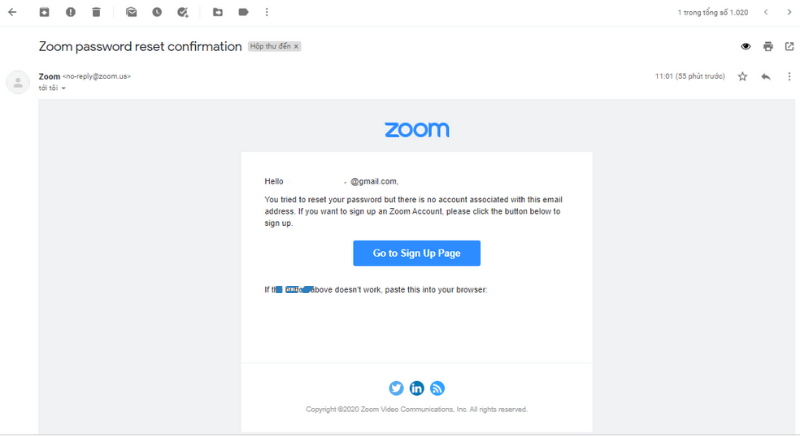Report this email as spam
800x436 pixels.
[x=70, y=12]
